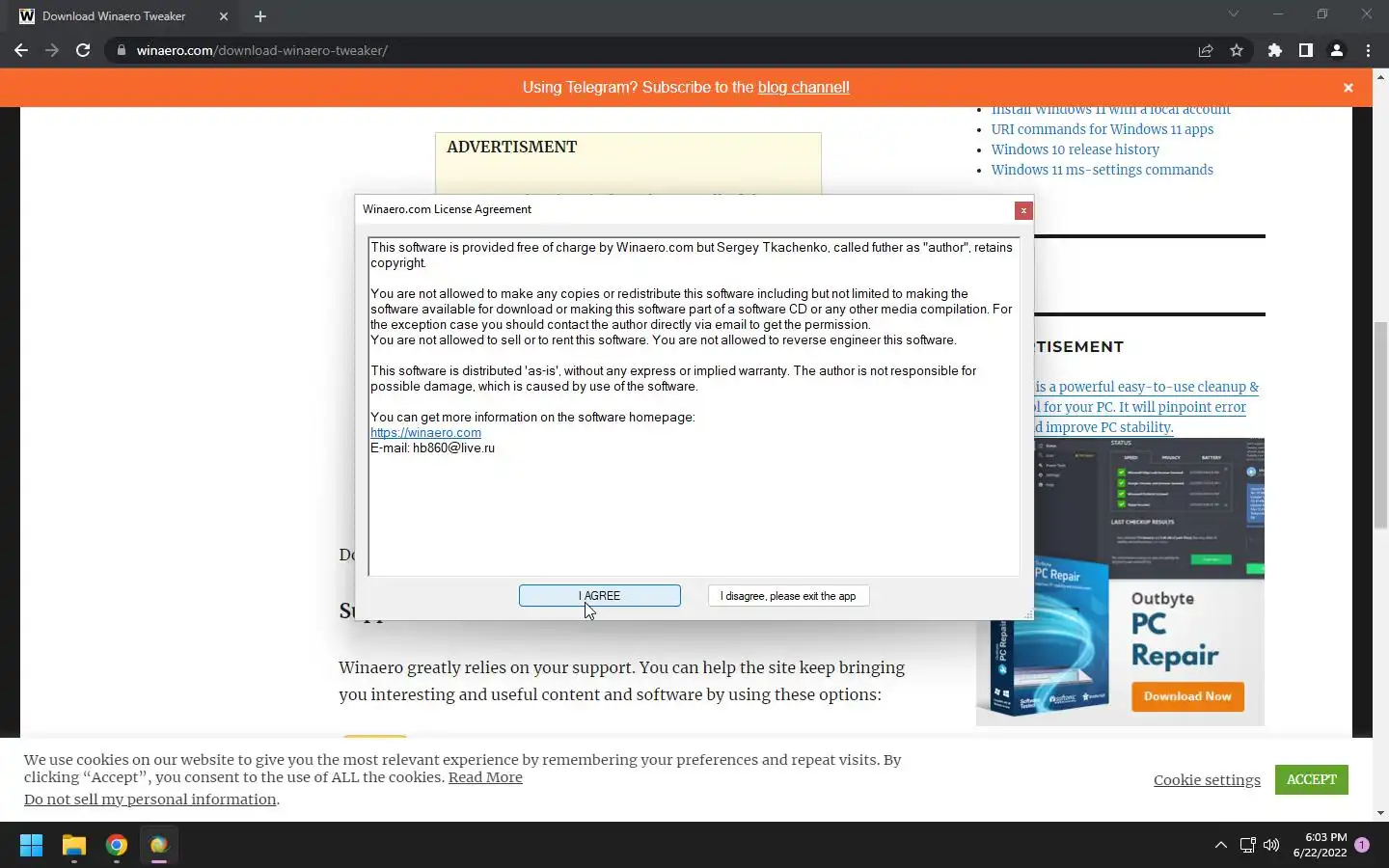Open Windows 10 release history link
Viewport: 1389px width, 868px height.
(x=1076, y=149)
